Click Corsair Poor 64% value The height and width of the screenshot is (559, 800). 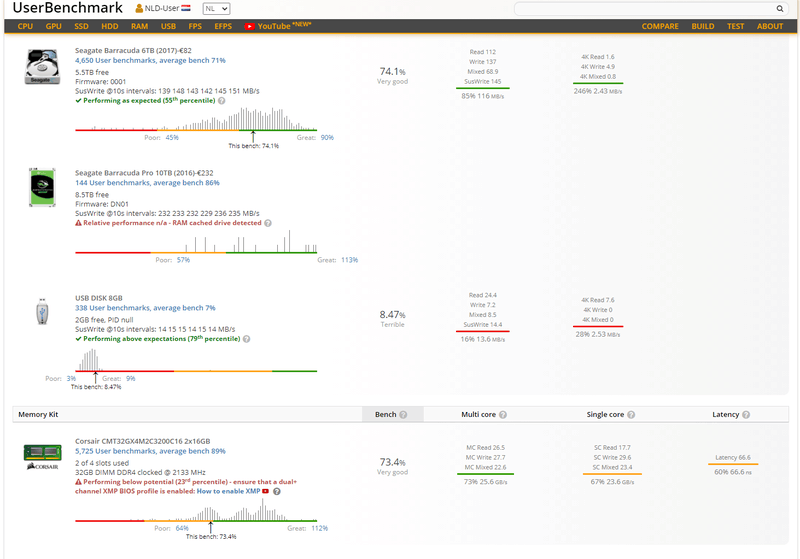[182, 528]
